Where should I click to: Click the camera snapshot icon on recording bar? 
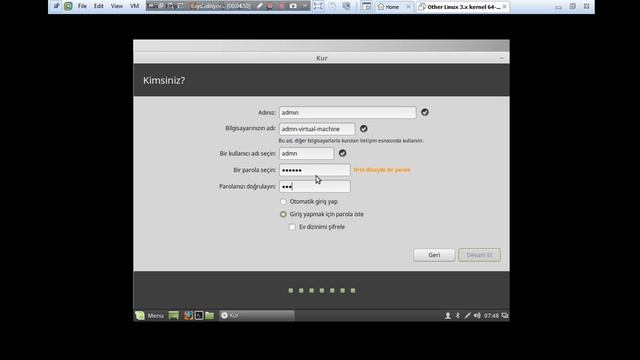pos(293,6)
